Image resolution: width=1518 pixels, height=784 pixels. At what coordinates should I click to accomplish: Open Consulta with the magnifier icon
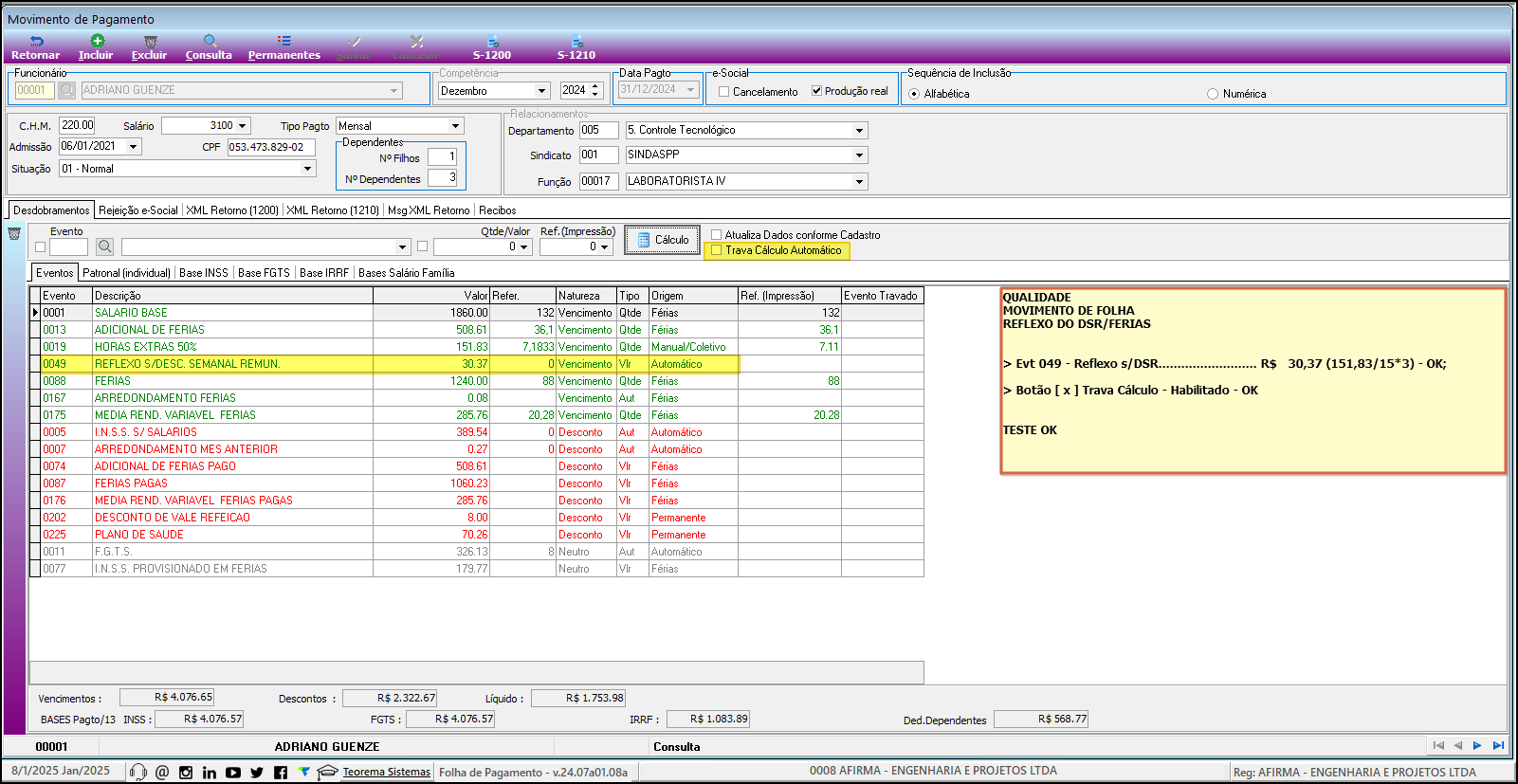point(210,41)
